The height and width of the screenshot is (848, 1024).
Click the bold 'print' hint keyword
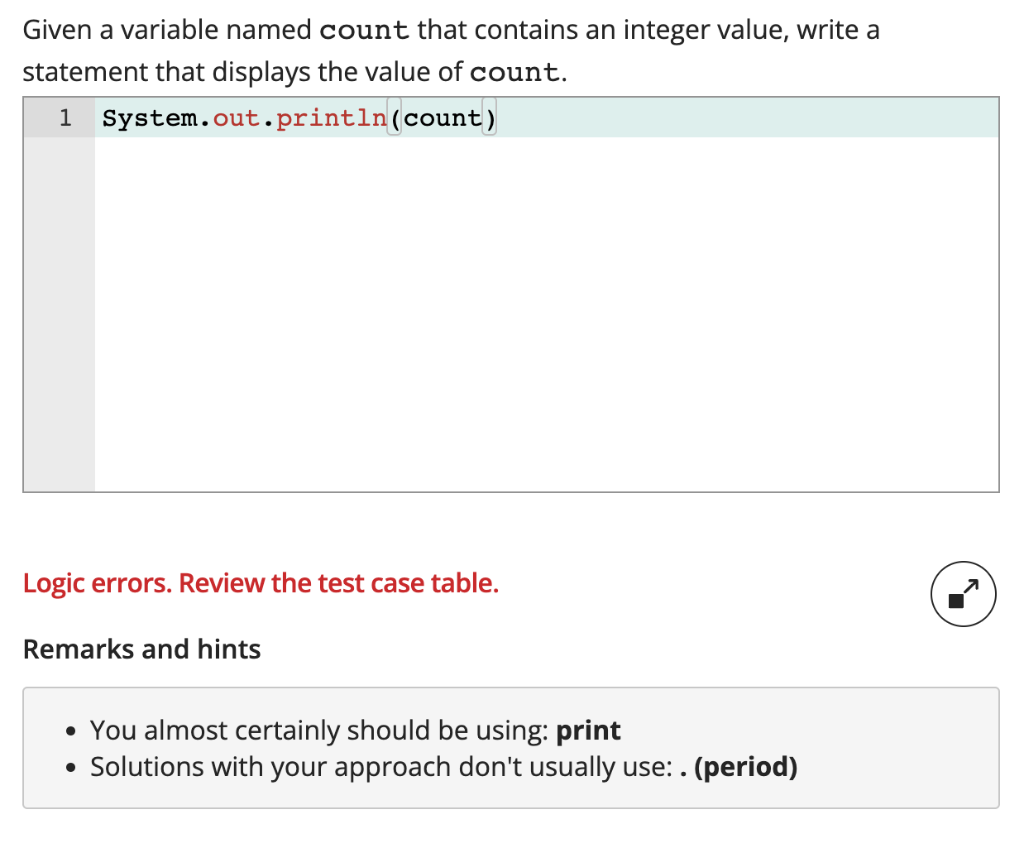[x=588, y=730]
